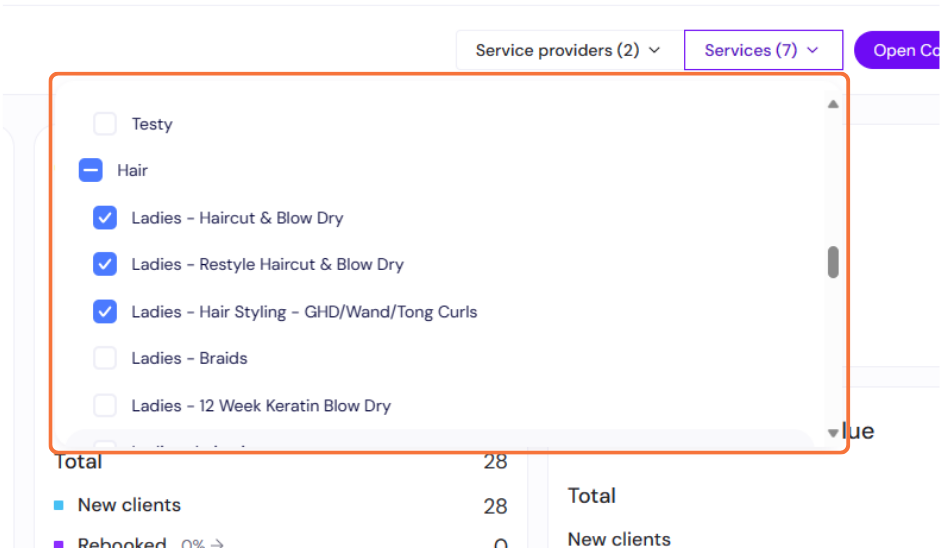Select the Hair category label
Screen dimensions: 940x548
coord(132,171)
